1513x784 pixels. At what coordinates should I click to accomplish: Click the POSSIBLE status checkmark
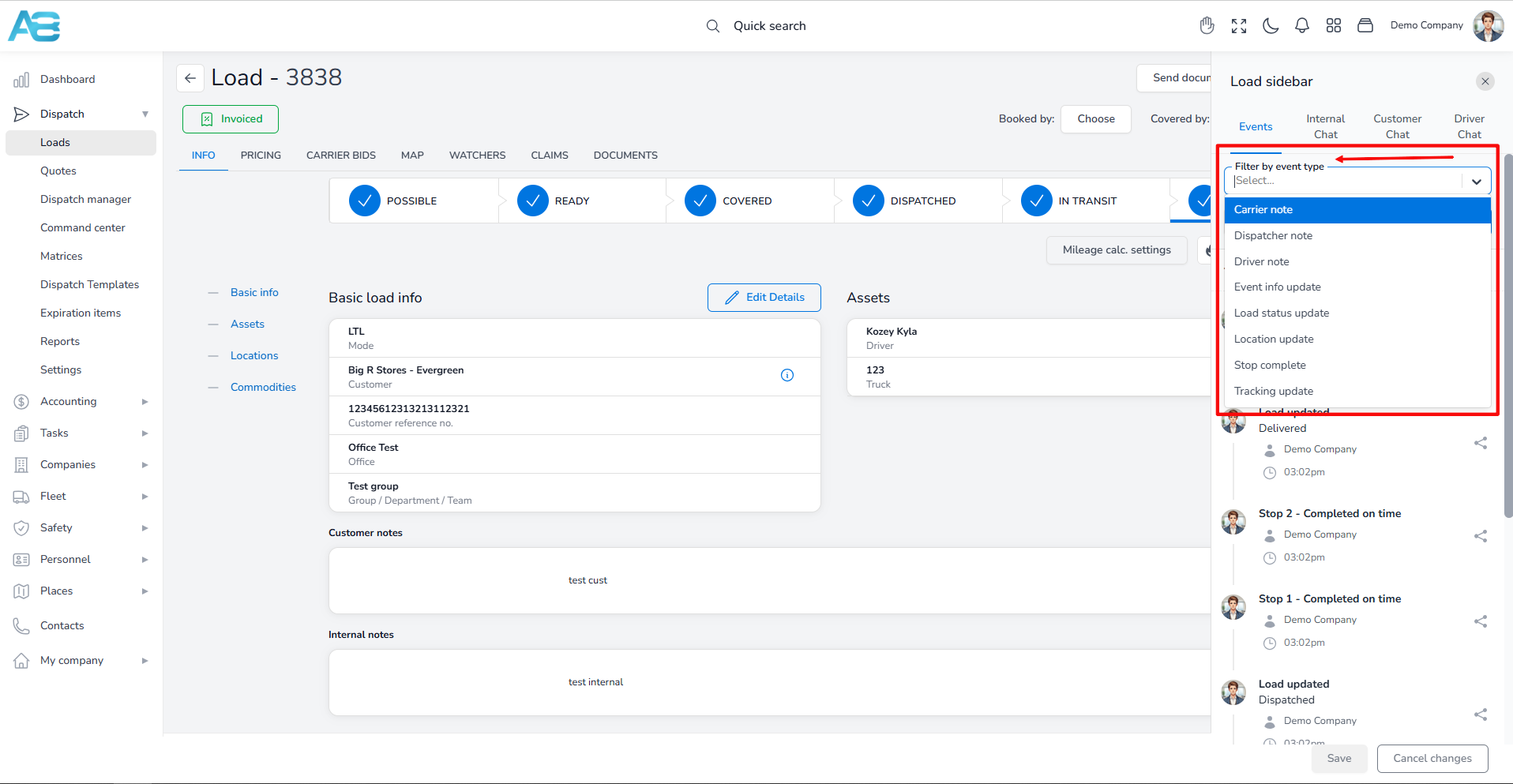pyautogui.click(x=365, y=201)
